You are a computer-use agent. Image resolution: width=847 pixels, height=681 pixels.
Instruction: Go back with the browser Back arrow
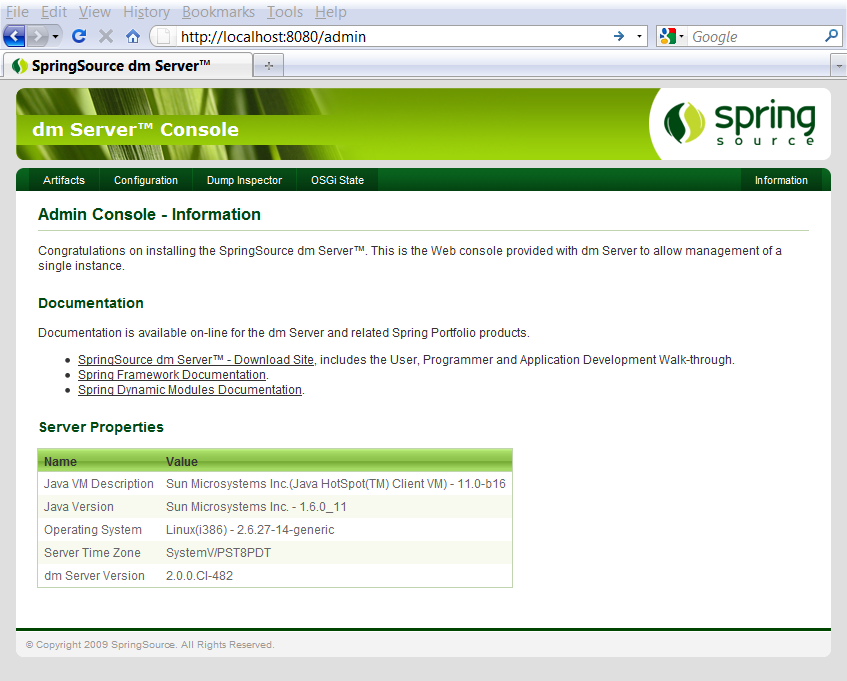[14, 37]
